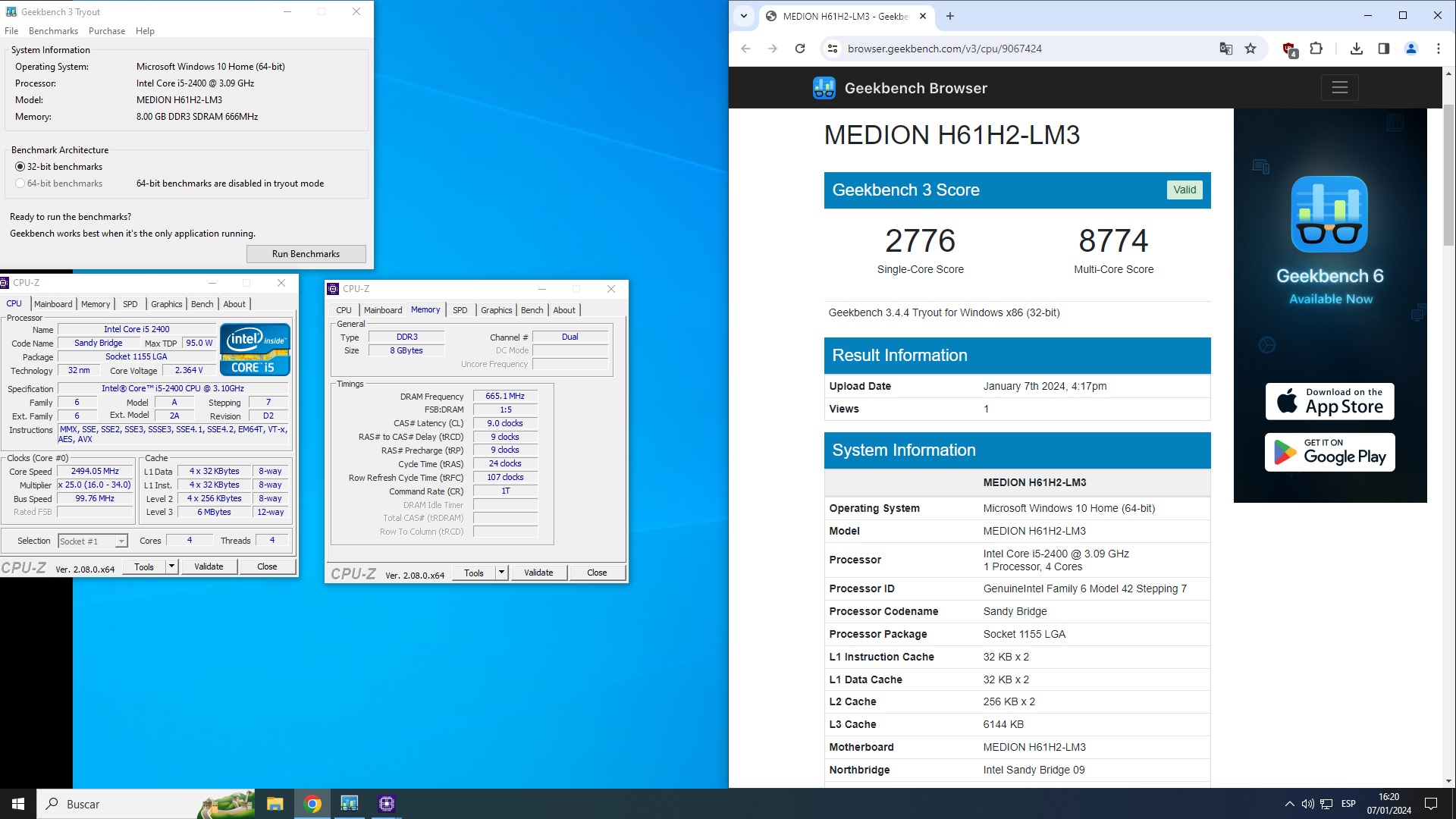Screen dimensions: 1456x819
Task: Click the translate page icon
Action: click(x=1225, y=49)
